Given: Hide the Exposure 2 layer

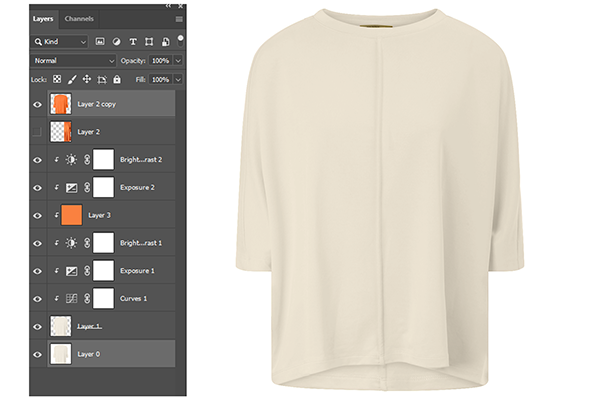Looking at the screenshot, I should [x=38, y=188].
